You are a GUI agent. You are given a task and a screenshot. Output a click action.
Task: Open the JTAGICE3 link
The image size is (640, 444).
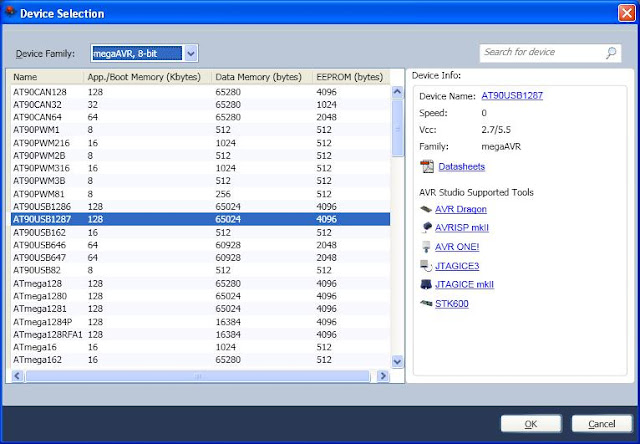[x=457, y=266]
